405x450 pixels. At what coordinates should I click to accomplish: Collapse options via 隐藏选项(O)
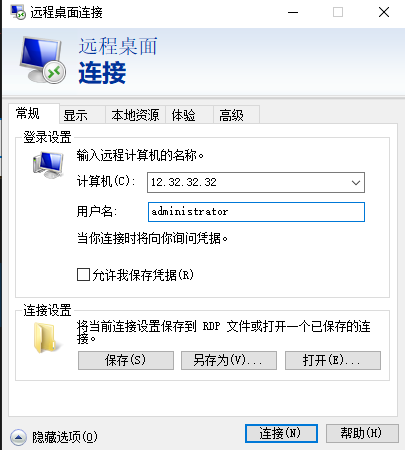click(65, 437)
